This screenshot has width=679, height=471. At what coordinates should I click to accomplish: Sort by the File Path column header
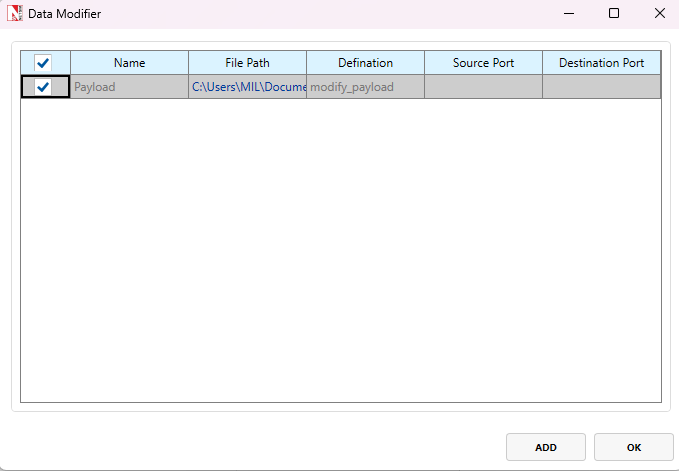tap(247, 63)
